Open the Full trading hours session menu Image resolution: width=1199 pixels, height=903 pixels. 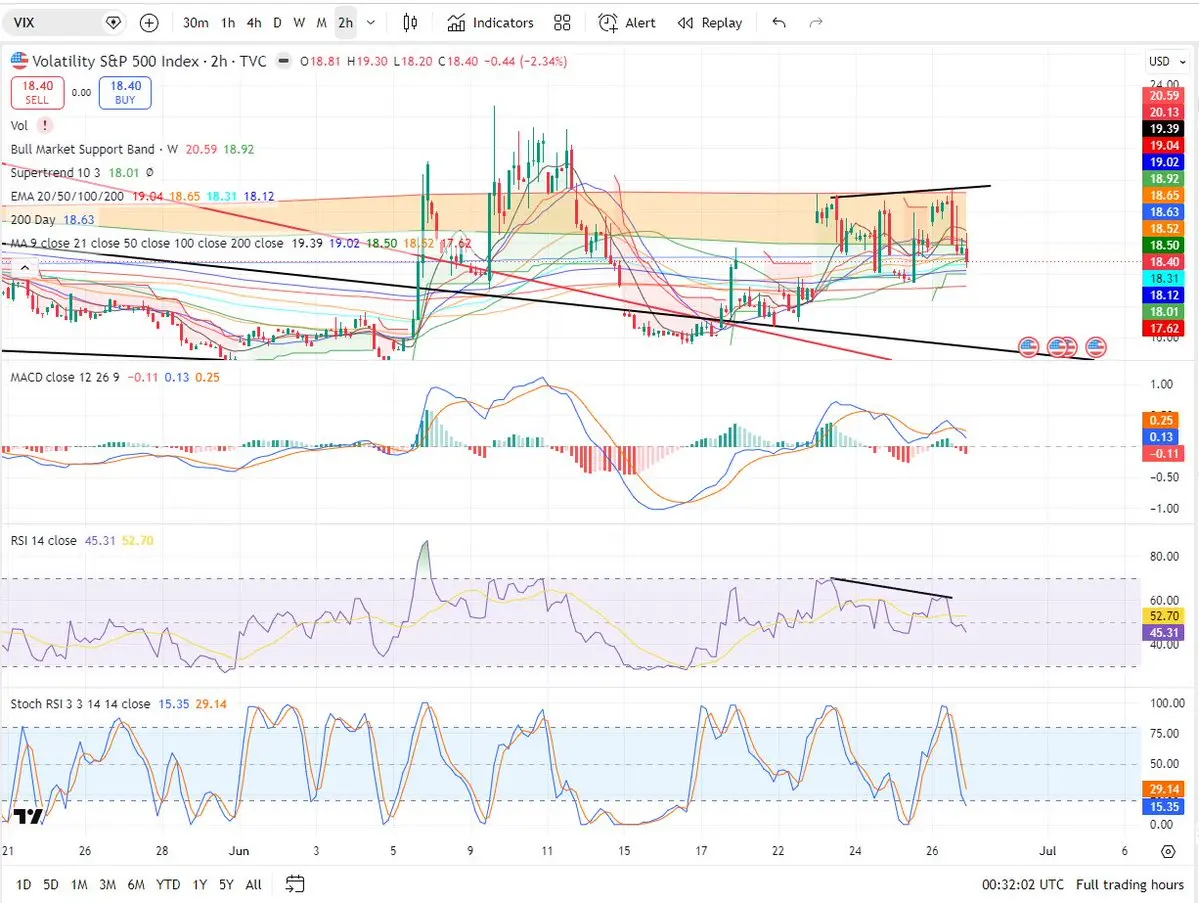(1129, 885)
